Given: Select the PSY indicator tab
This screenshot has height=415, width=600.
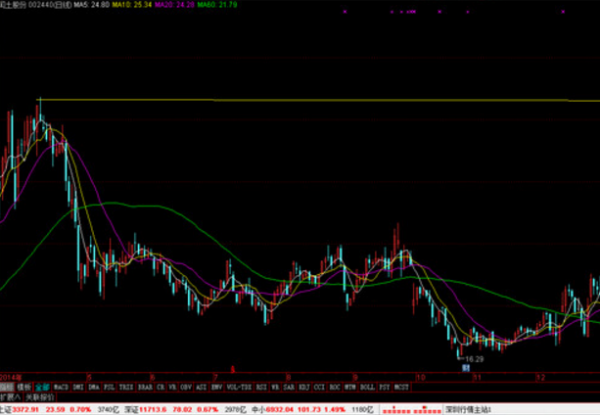Looking at the screenshot, I should [x=384, y=387].
